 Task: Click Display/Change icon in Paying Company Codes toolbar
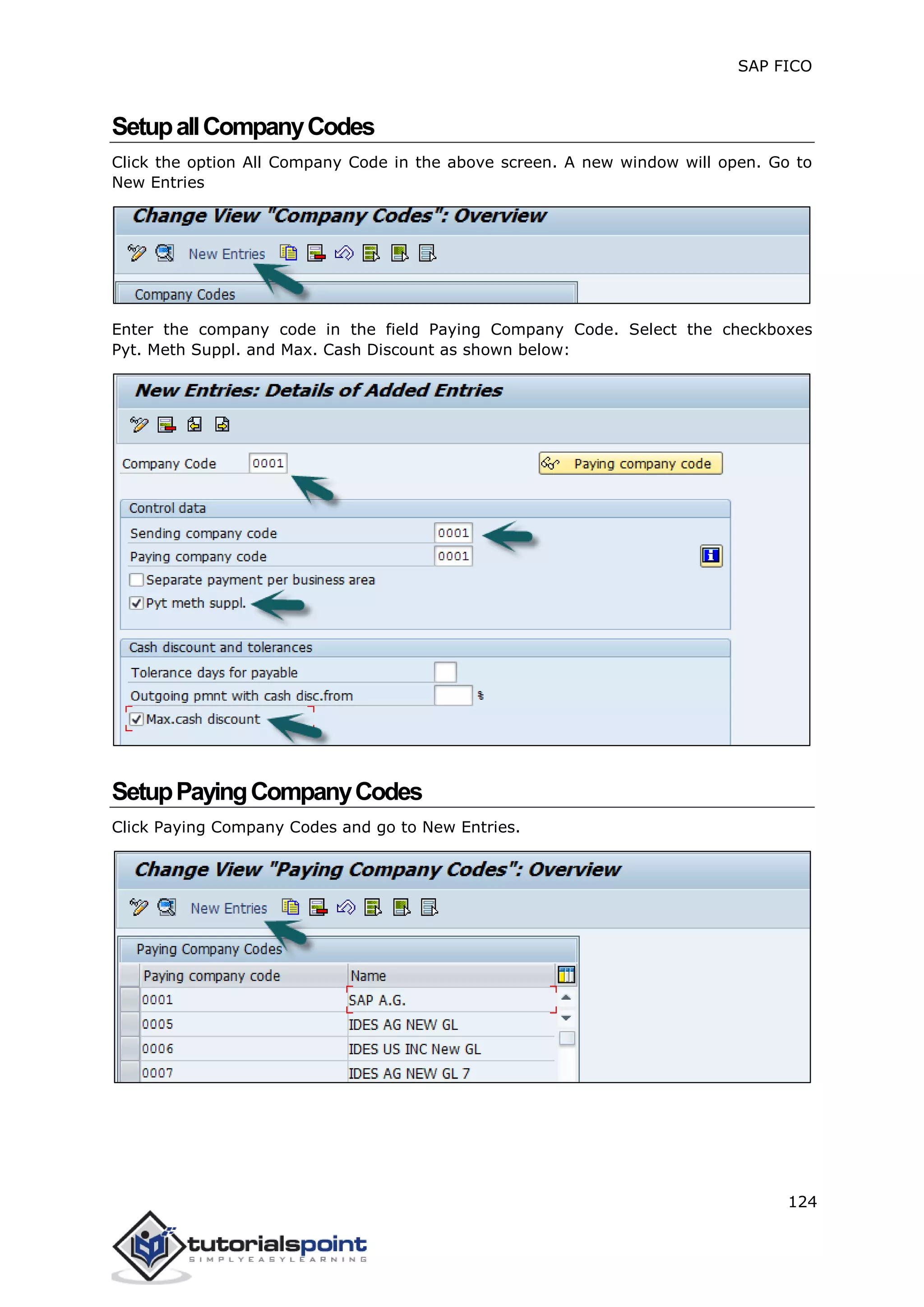pos(138,907)
